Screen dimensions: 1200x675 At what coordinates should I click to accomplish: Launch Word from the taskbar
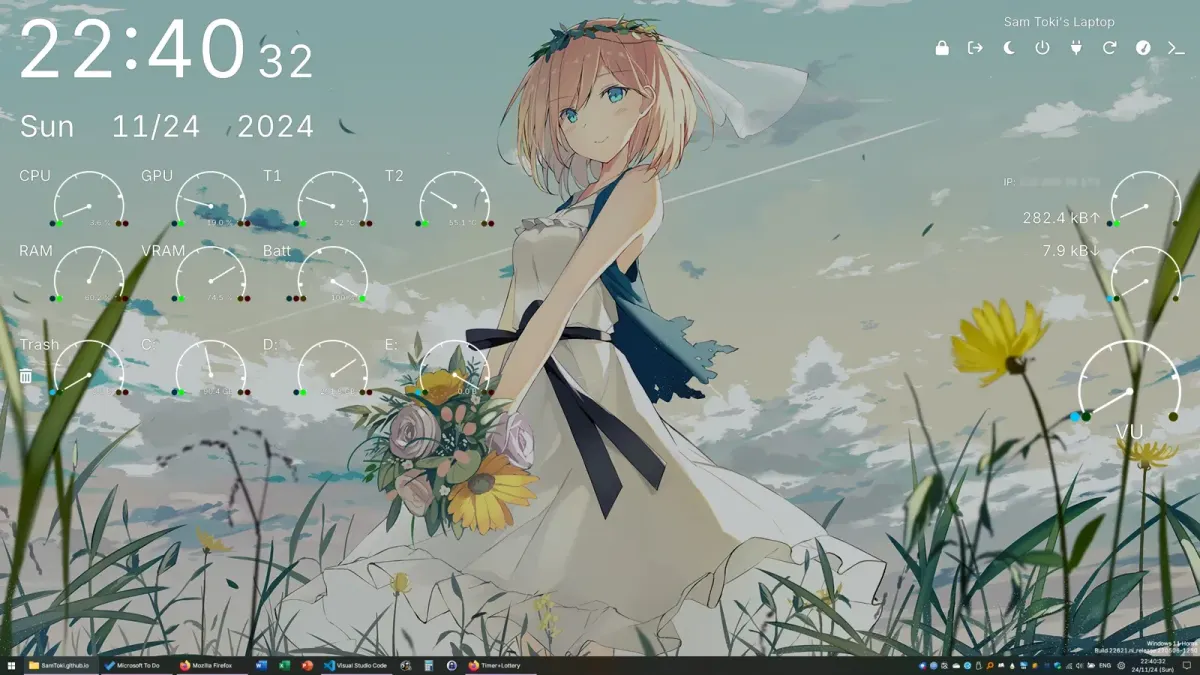point(261,665)
